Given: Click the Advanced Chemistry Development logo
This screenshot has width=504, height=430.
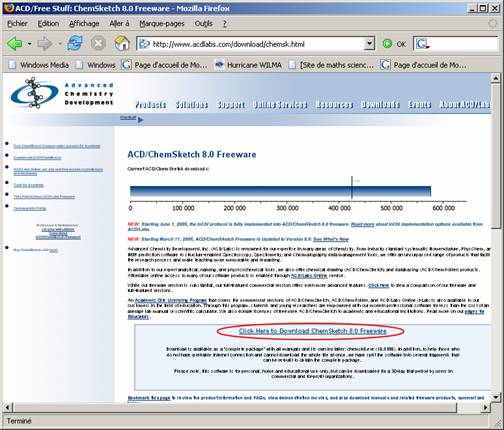Looking at the screenshot, I should click(62, 93).
